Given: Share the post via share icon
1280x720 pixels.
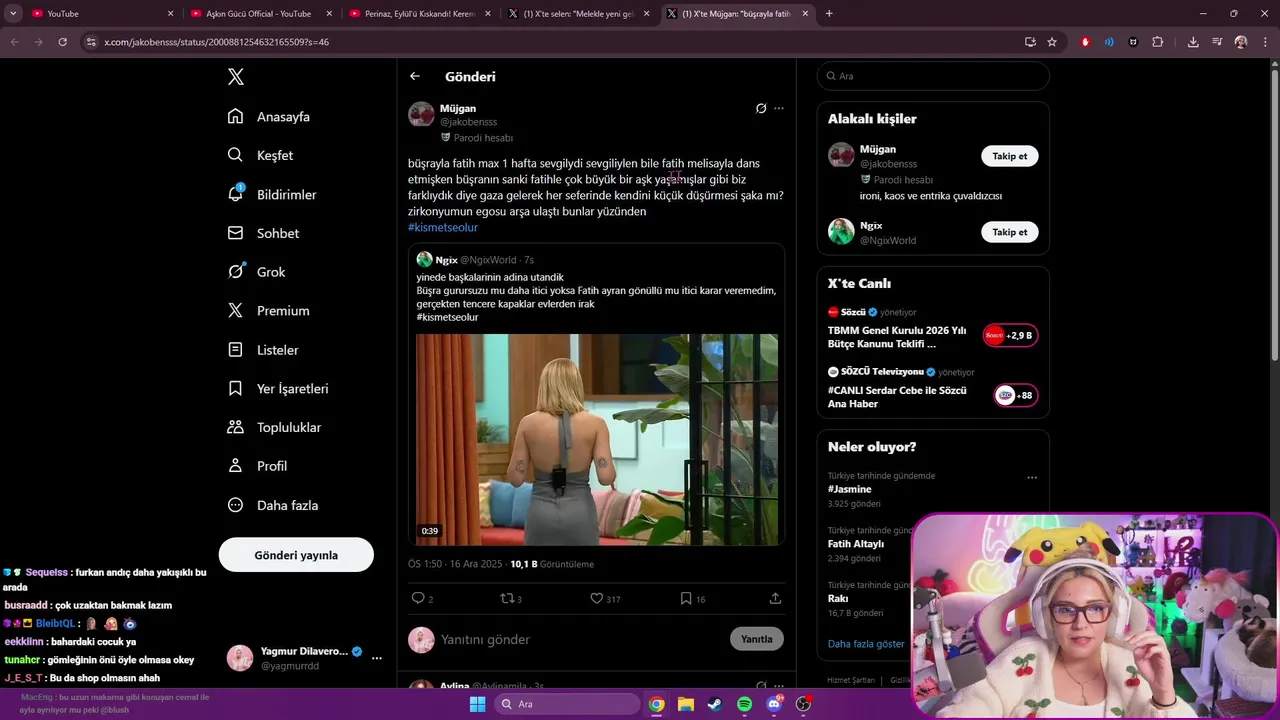Looking at the screenshot, I should 775,598.
